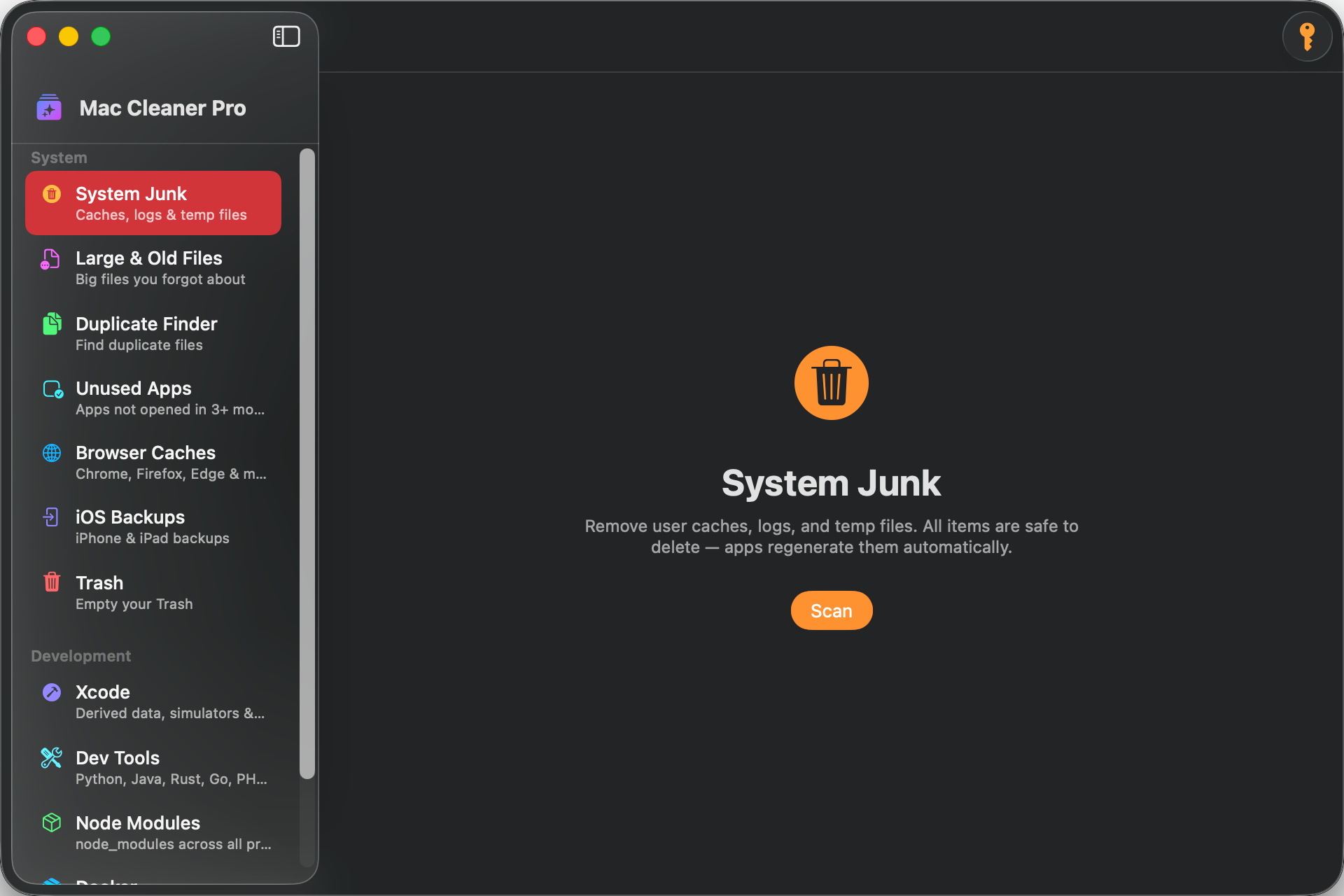1344x896 pixels.
Task: Open the Large & Old Files icon
Action: point(50,259)
